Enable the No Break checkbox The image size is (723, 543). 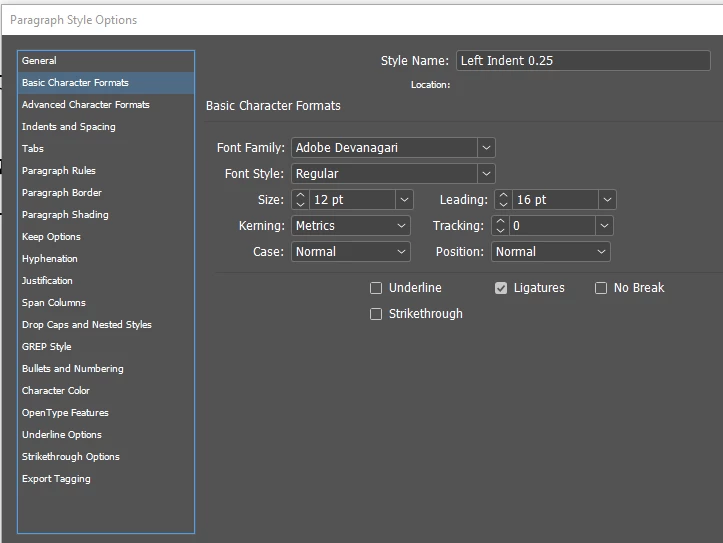coord(601,288)
